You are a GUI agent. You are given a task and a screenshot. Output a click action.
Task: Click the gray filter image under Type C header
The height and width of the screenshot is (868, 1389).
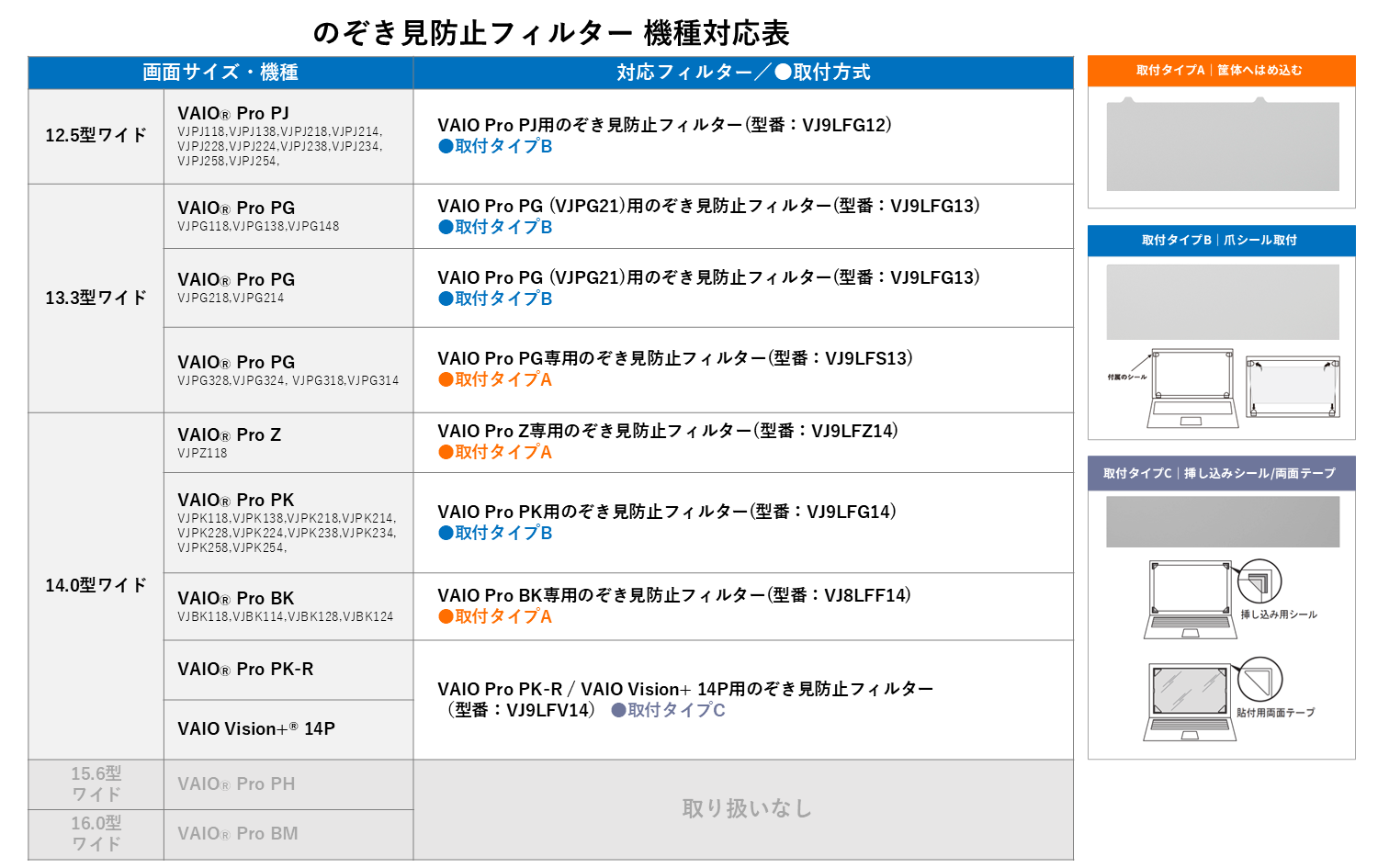[1222, 522]
